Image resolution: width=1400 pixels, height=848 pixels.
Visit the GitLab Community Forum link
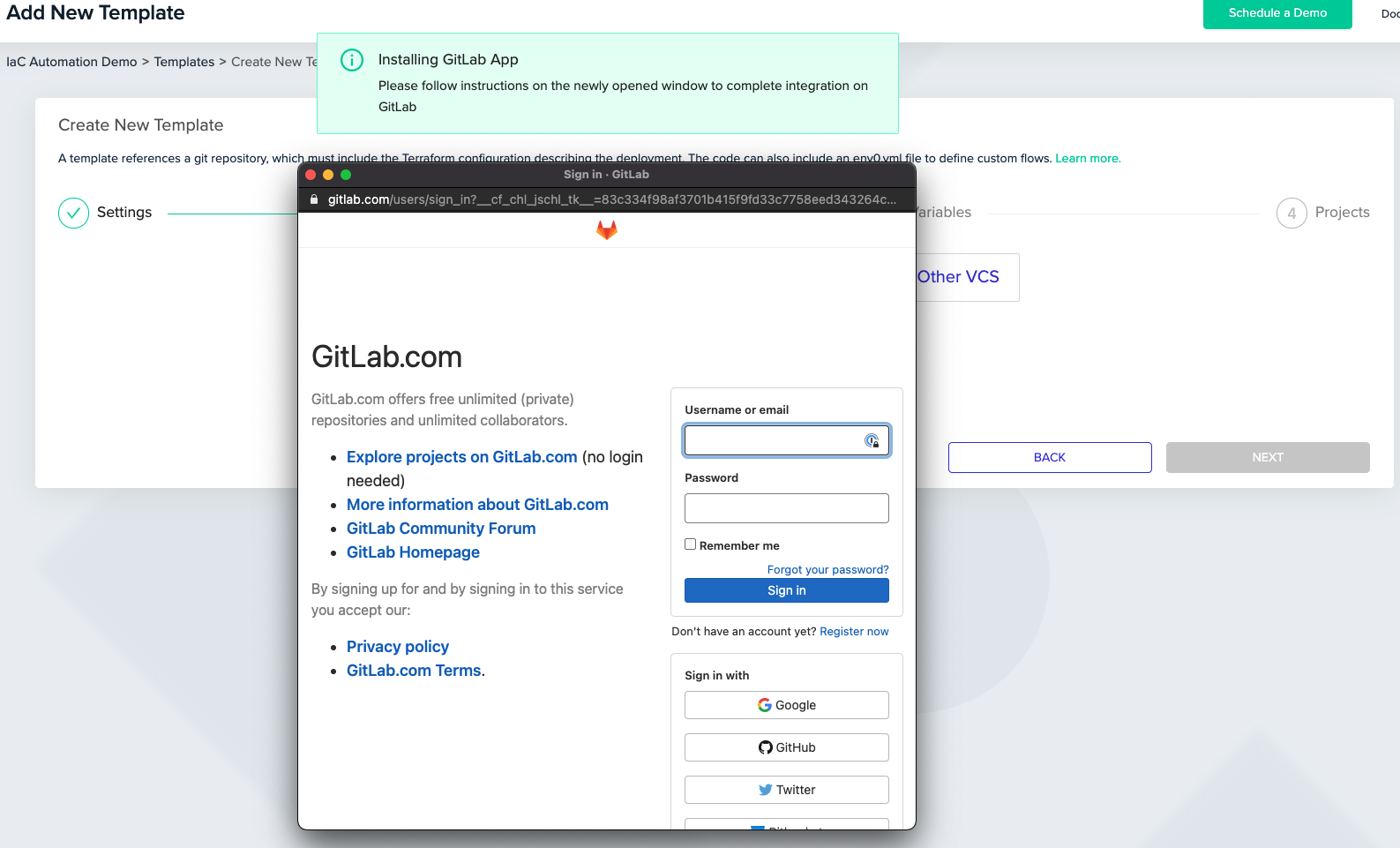tap(441, 529)
